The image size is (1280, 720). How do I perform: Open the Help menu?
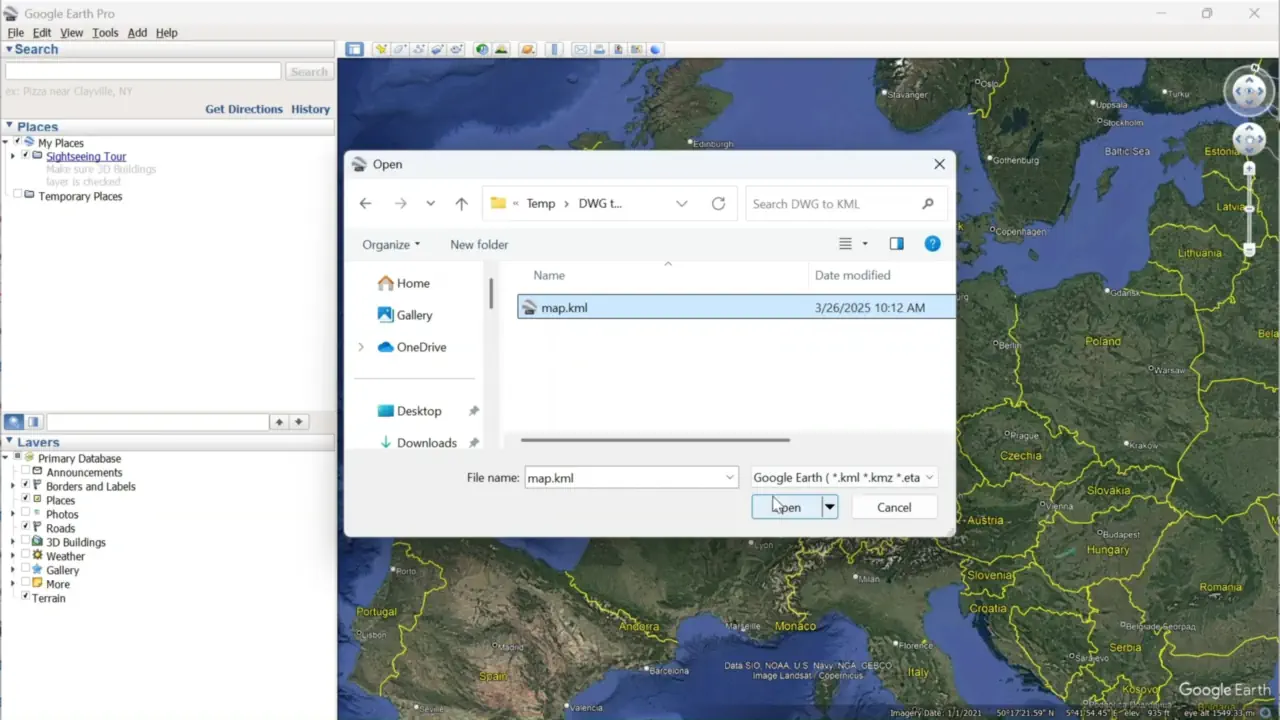tap(166, 33)
